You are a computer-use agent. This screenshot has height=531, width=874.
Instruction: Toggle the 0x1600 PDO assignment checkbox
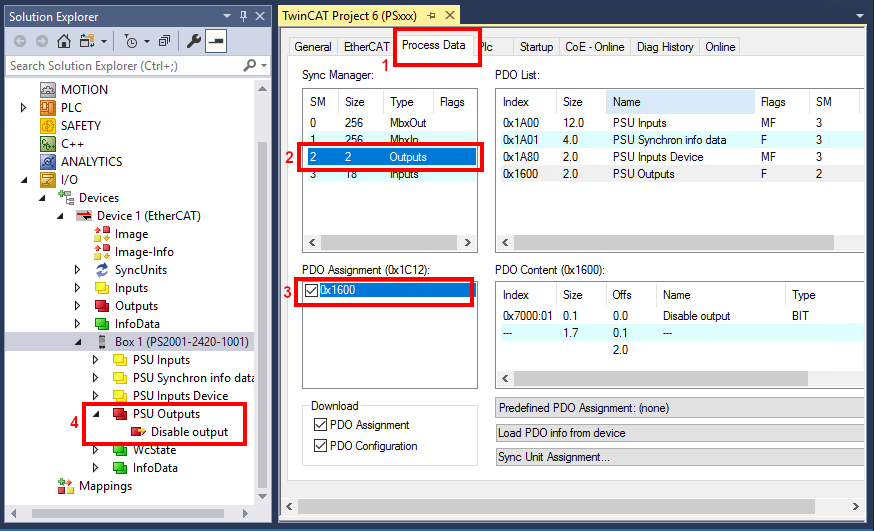pos(312,290)
